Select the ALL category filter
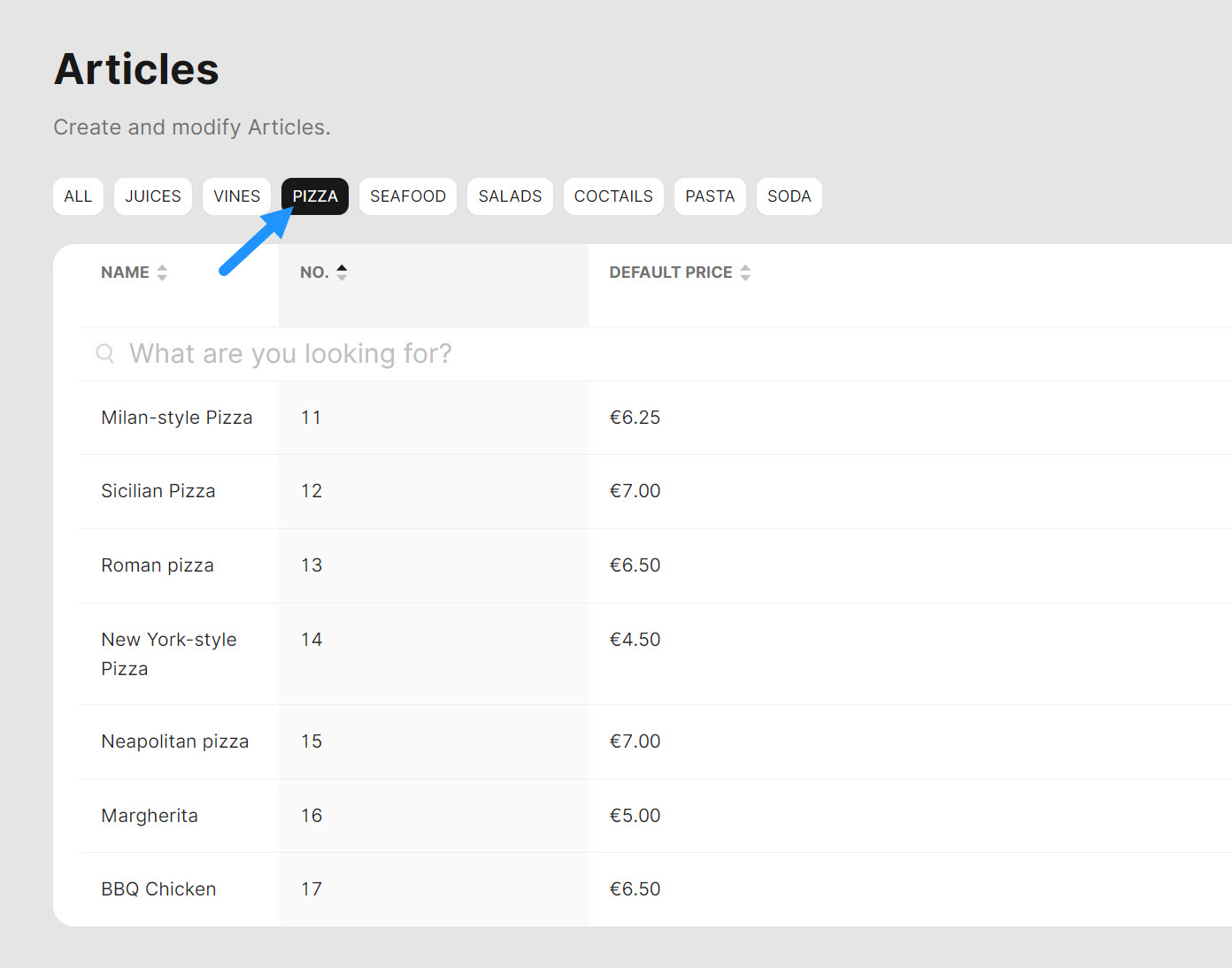Screen dimensions: 1232x968 pyautogui.click(x=78, y=196)
